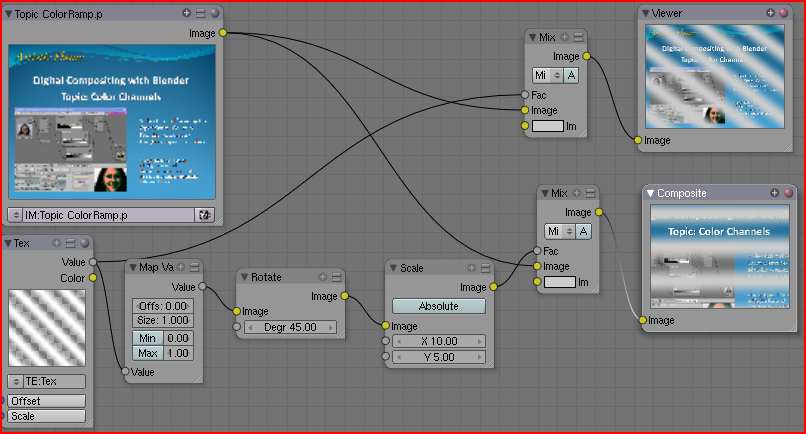Collapse the upper Mix node

(533, 37)
